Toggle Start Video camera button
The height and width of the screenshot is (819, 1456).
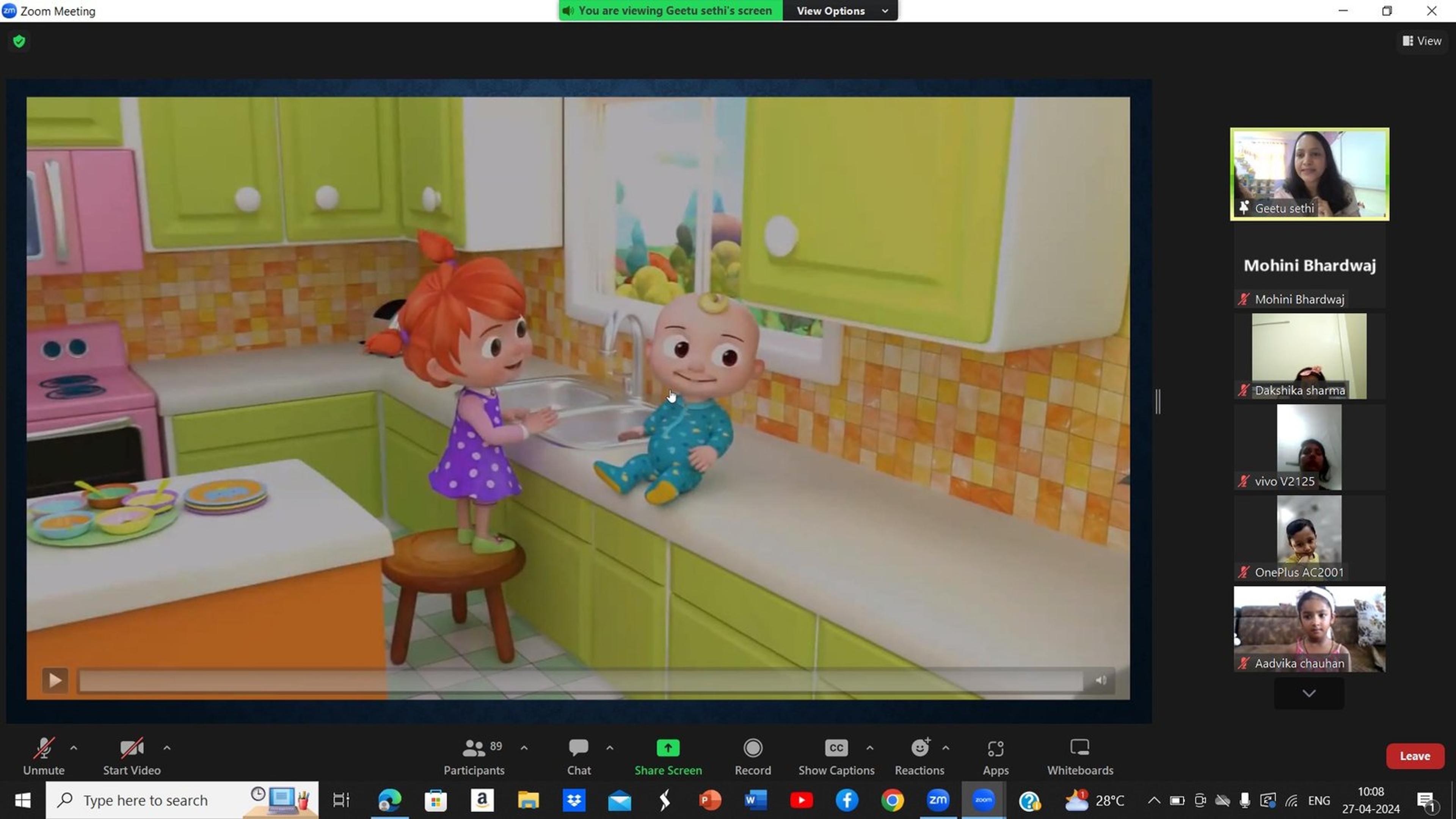click(132, 756)
